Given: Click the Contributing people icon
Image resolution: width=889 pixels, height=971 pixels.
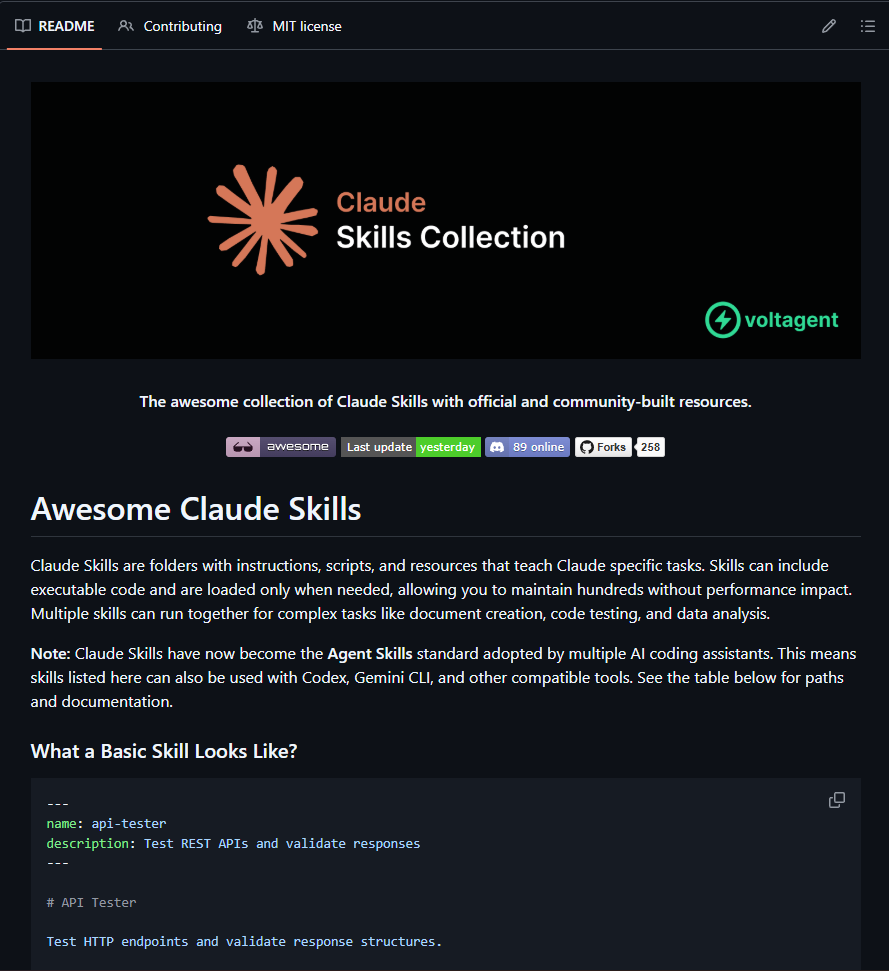Looking at the screenshot, I should (126, 26).
